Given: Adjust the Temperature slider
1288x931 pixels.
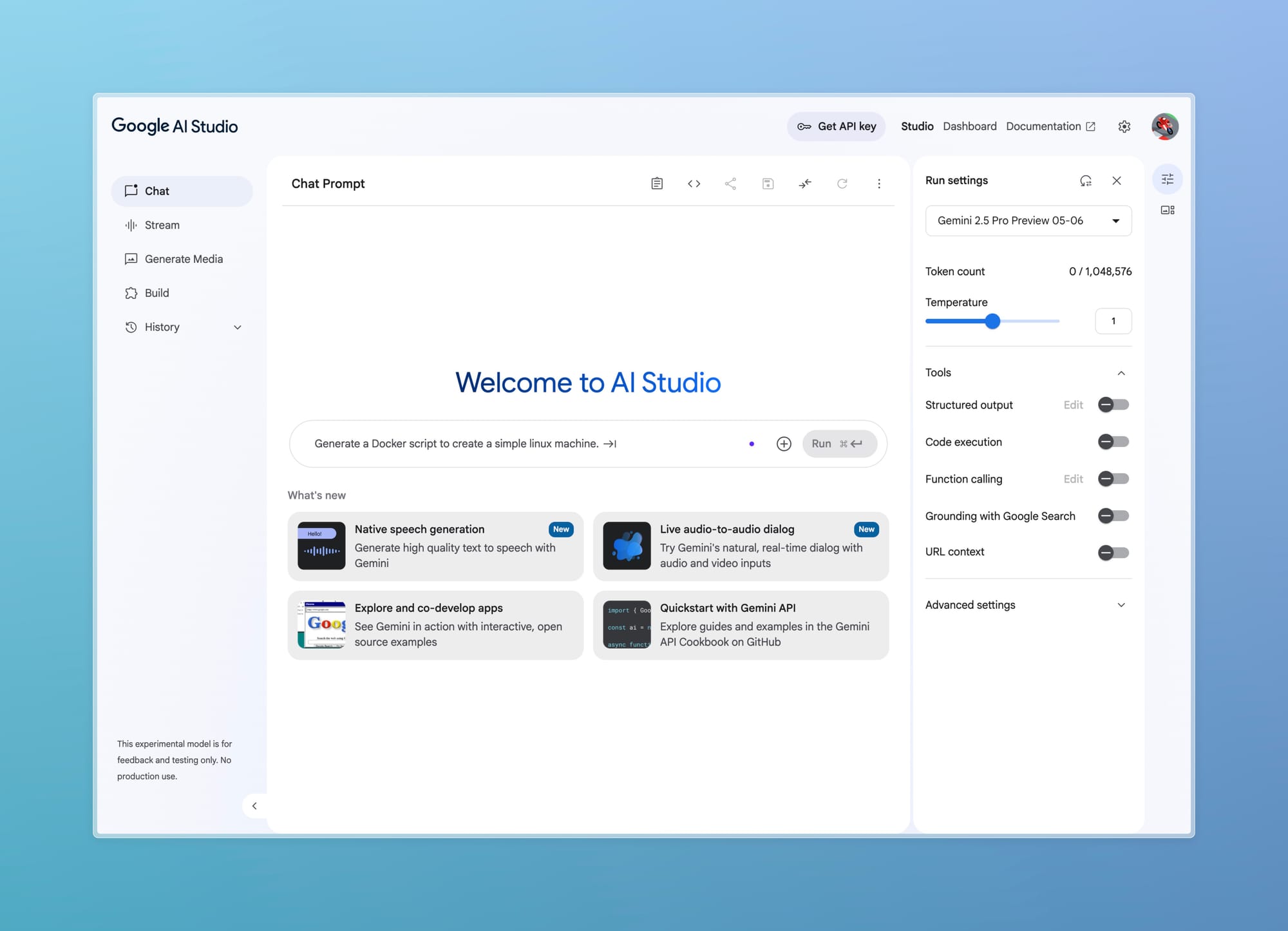Looking at the screenshot, I should point(992,321).
